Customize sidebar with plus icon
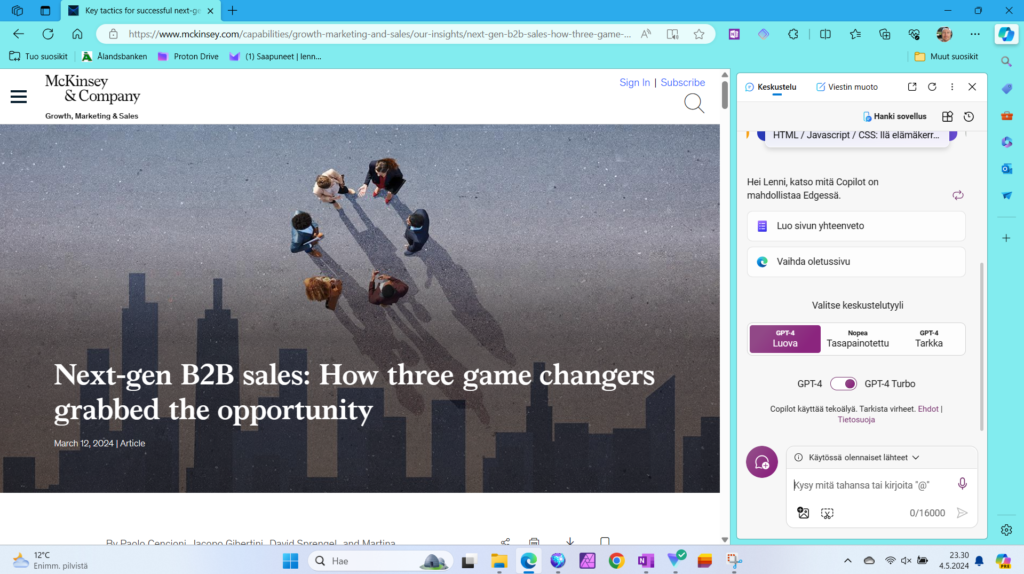1024x574 pixels. (x=1006, y=238)
